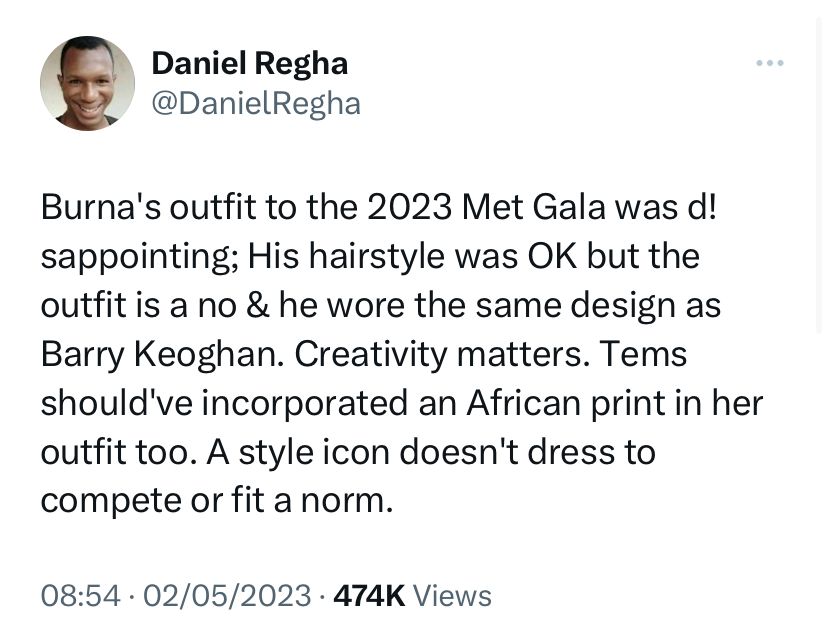Click the final word norm in the tweet
The image size is (828, 630).
346,501
